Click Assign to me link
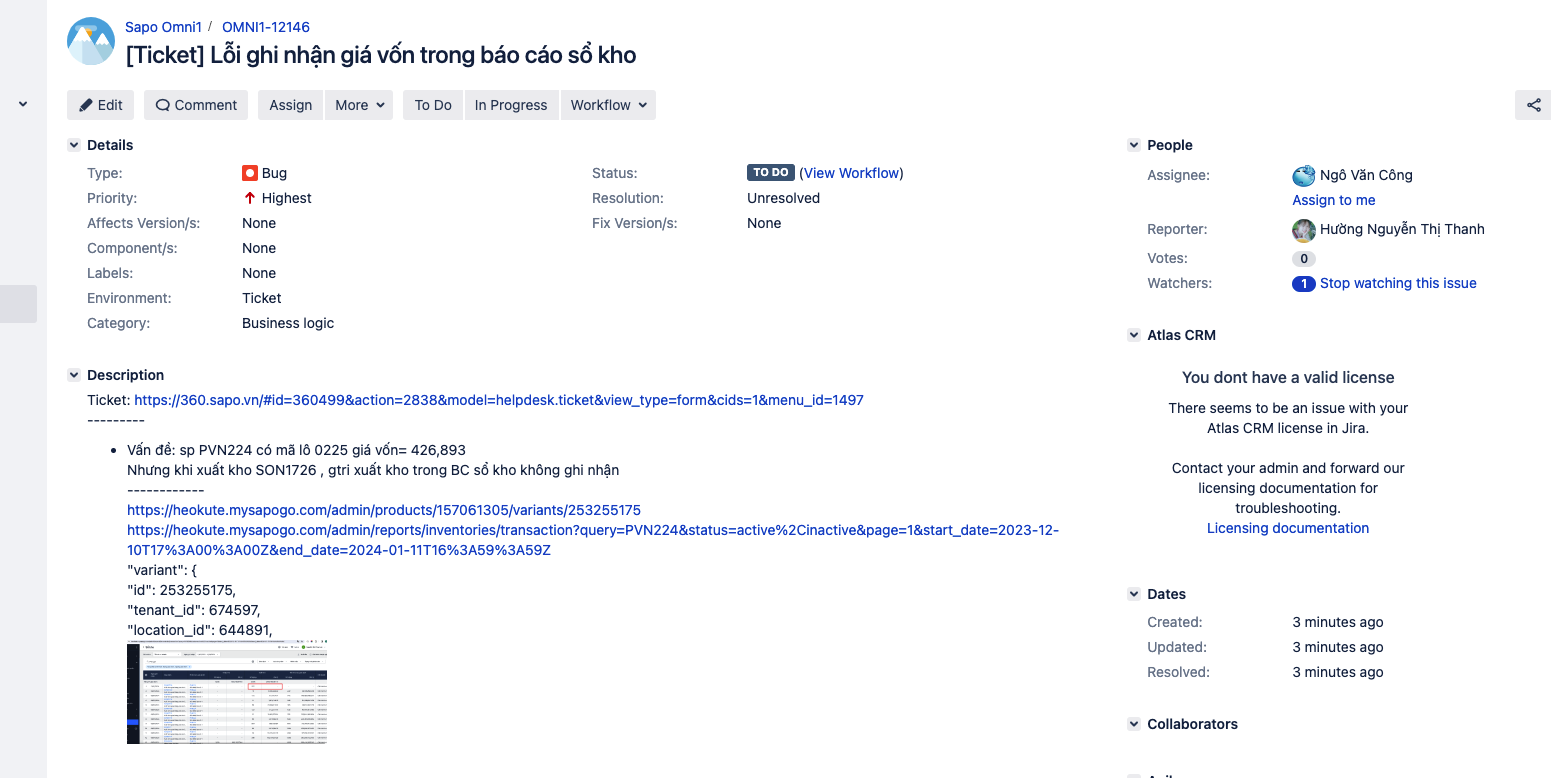 pyautogui.click(x=1334, y=200)
